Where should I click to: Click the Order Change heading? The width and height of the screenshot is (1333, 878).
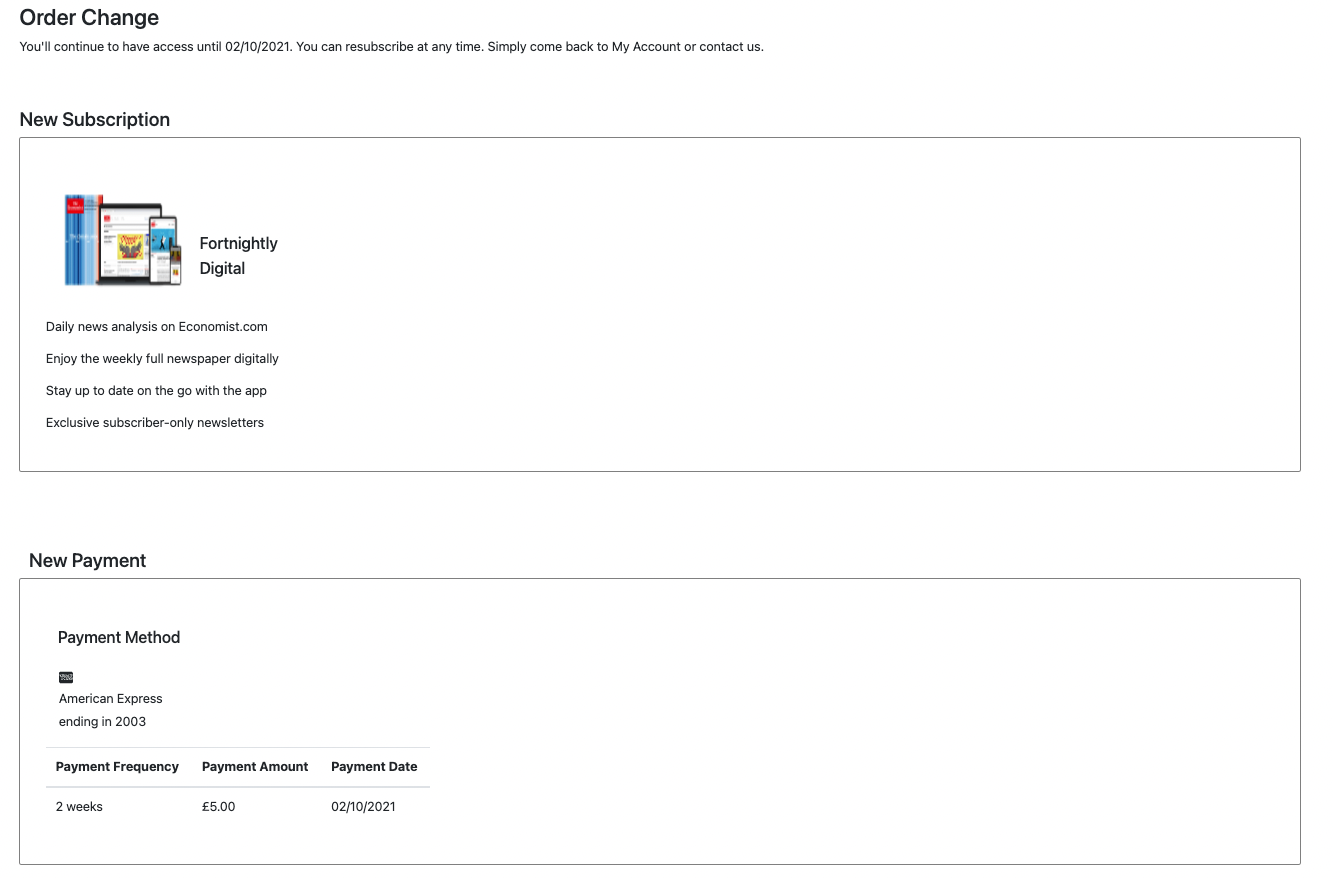[x=89, y=18]
